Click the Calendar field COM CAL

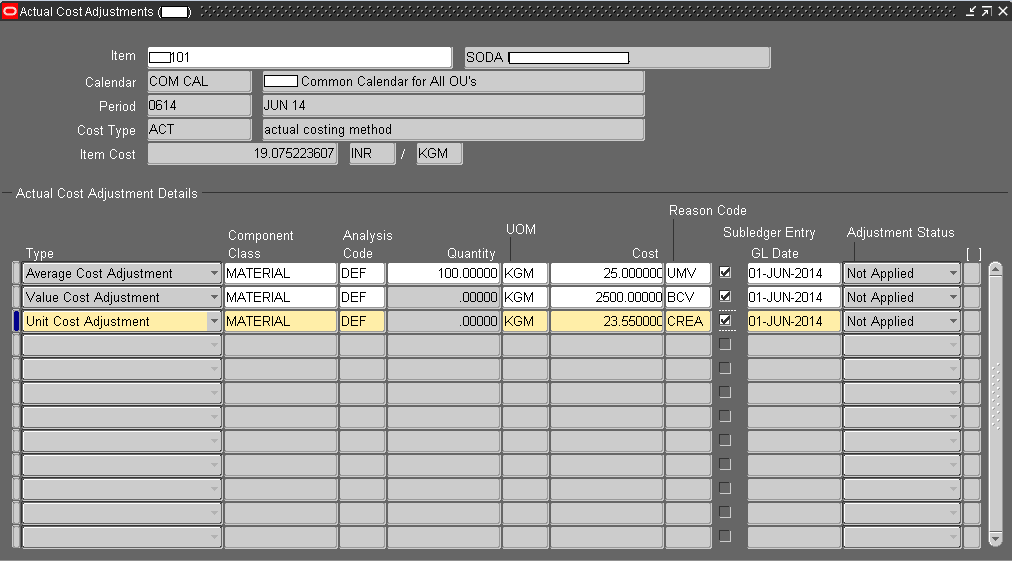coord(199,81)
